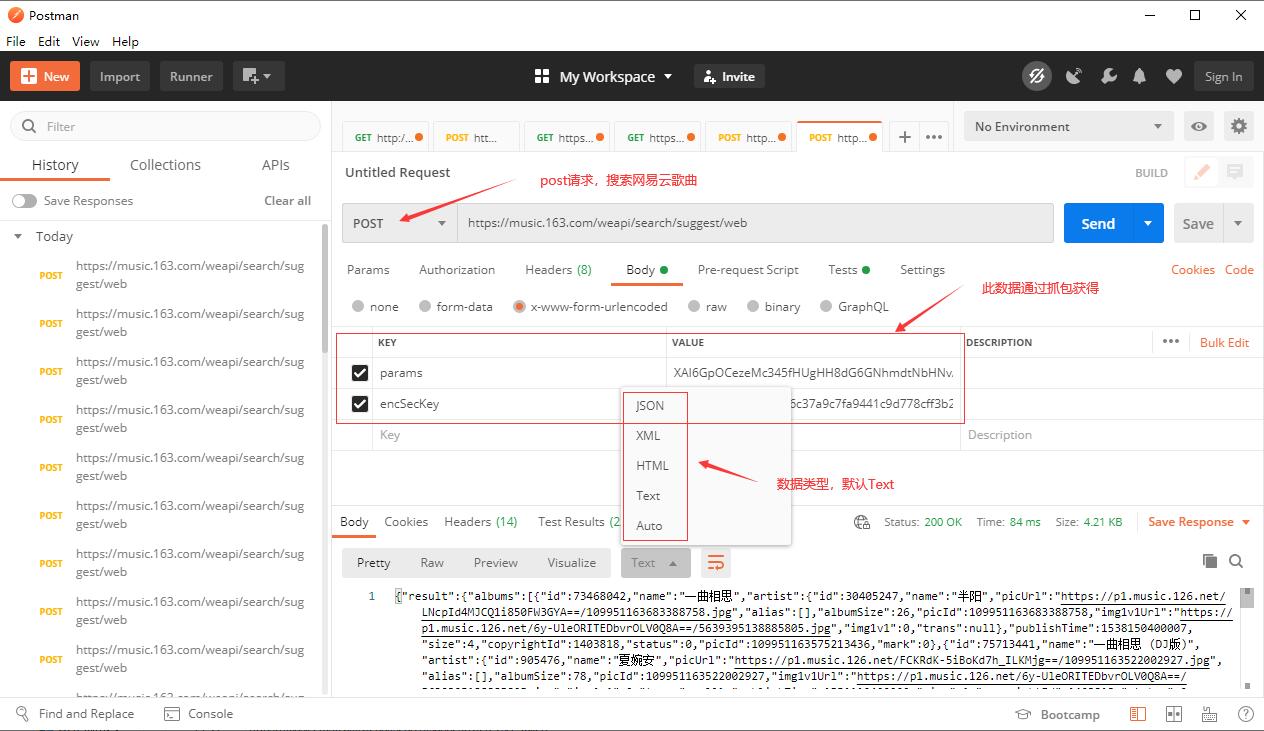Click the new window plus icon
Viewport: 1264px width, 731px height.
(x=259, y=76)
